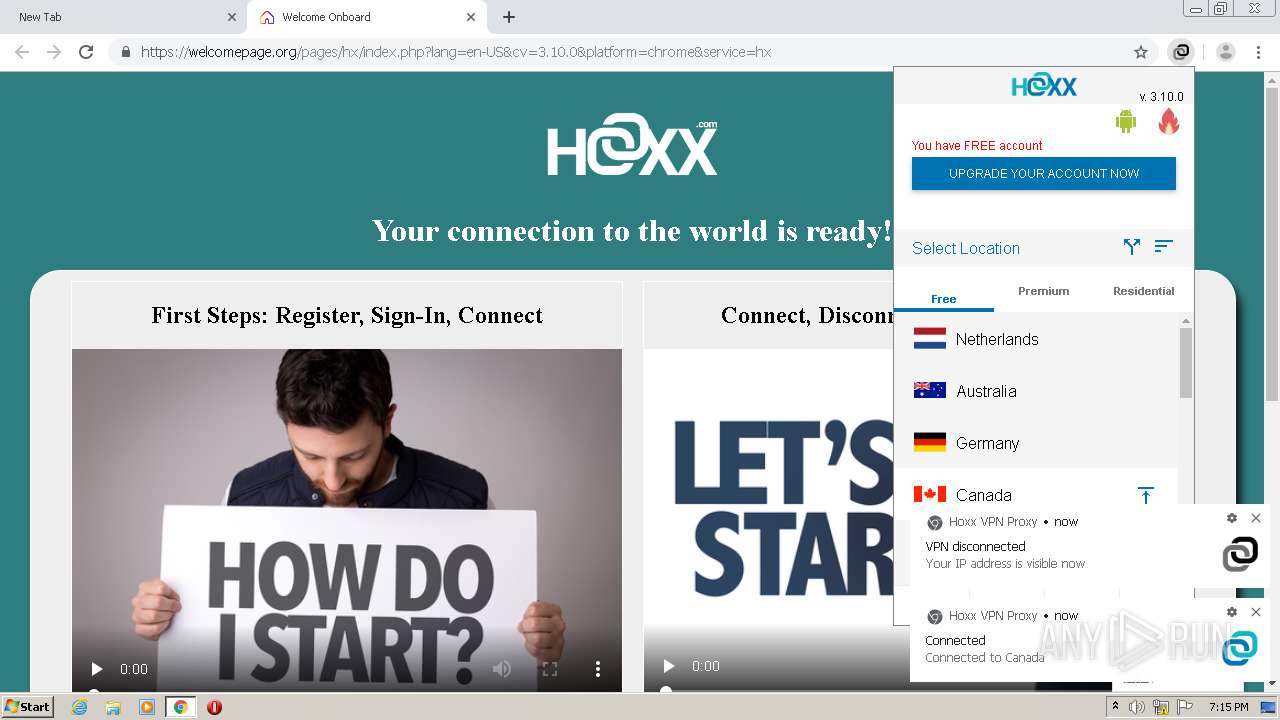Image resolution: width=1280 pixels, height=720 pixels.
Task: Click the sort locations icon
Action: (x=1163, y=246)
